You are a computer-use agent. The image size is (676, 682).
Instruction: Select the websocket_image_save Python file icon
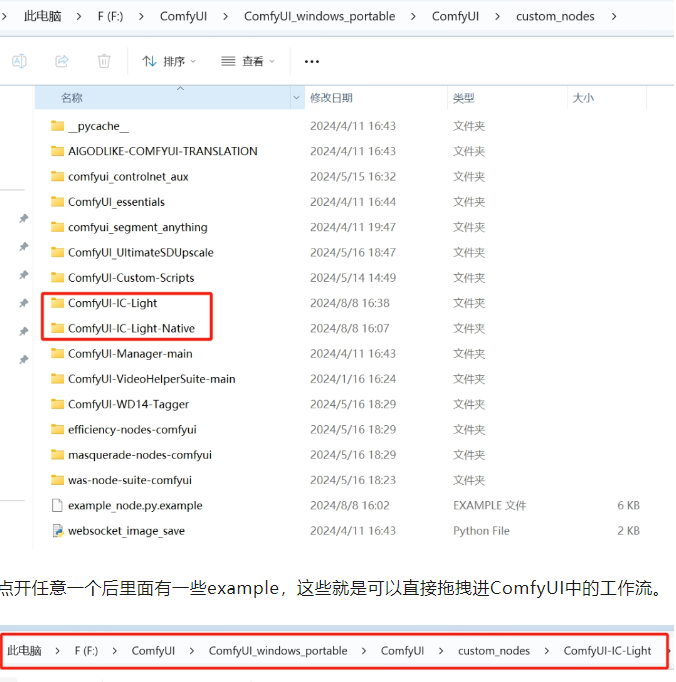57,530
